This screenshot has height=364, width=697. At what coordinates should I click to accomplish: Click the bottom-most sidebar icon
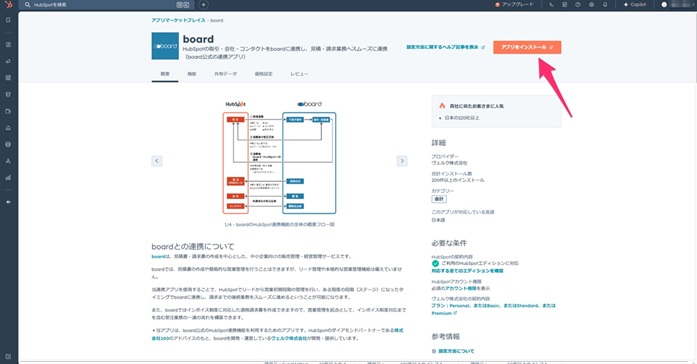[x=8, y=356]
